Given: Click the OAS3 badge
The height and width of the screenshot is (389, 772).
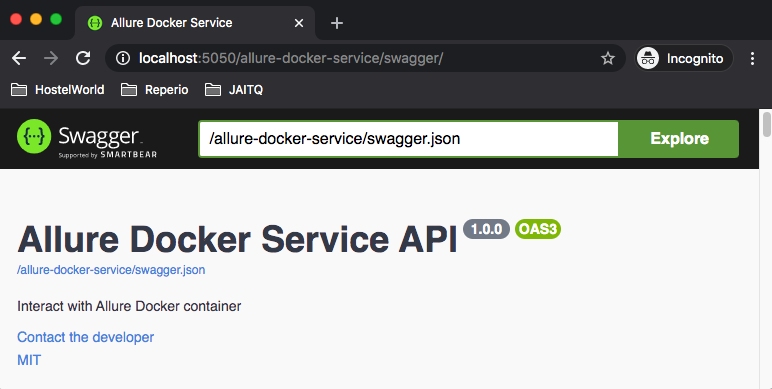Looking at the screenshot, I should (x=538, y=229).
